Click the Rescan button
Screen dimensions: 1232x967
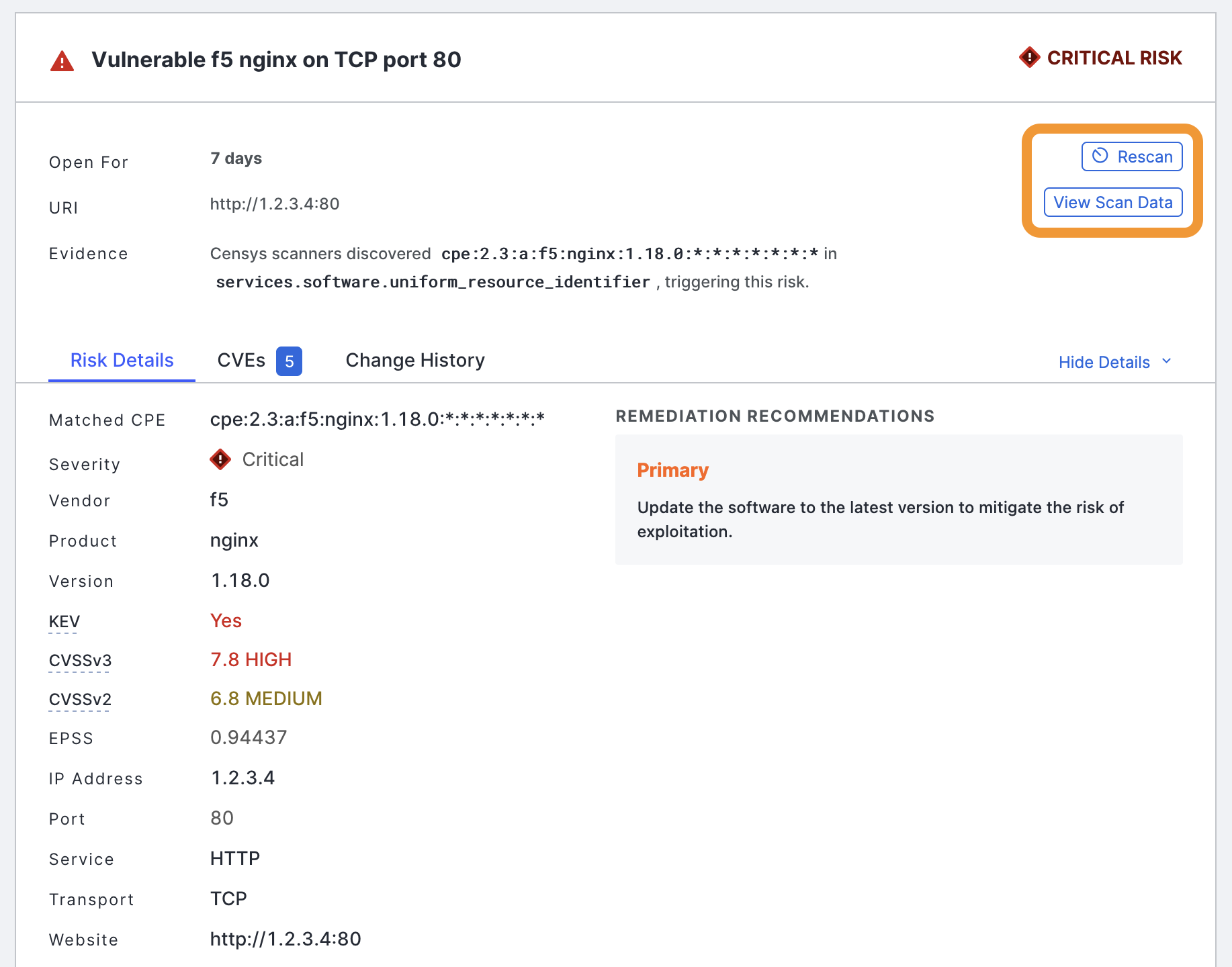[x=1132, y=156]
